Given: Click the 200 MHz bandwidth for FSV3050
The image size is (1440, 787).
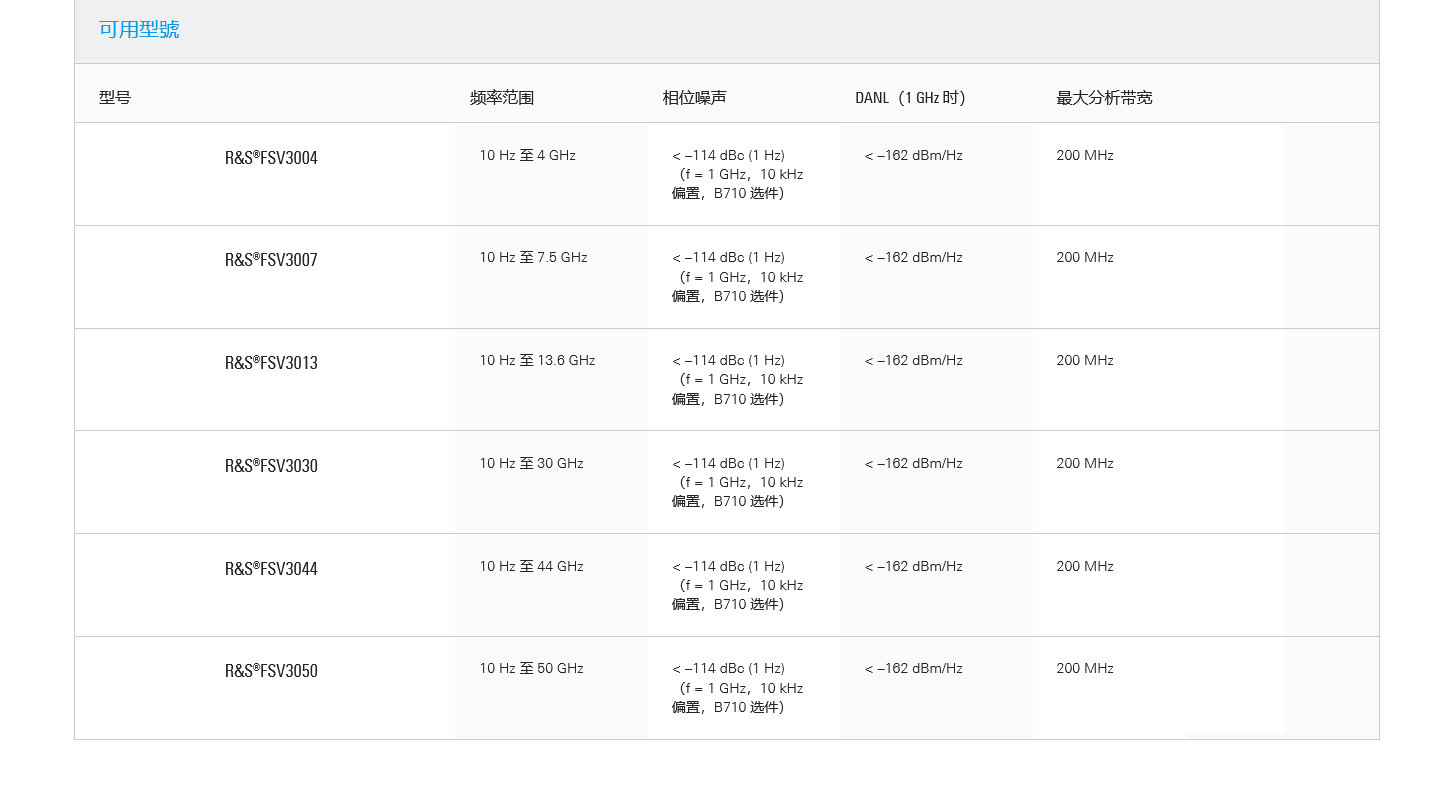Looking at the screenshot, I should [1085, 669].
